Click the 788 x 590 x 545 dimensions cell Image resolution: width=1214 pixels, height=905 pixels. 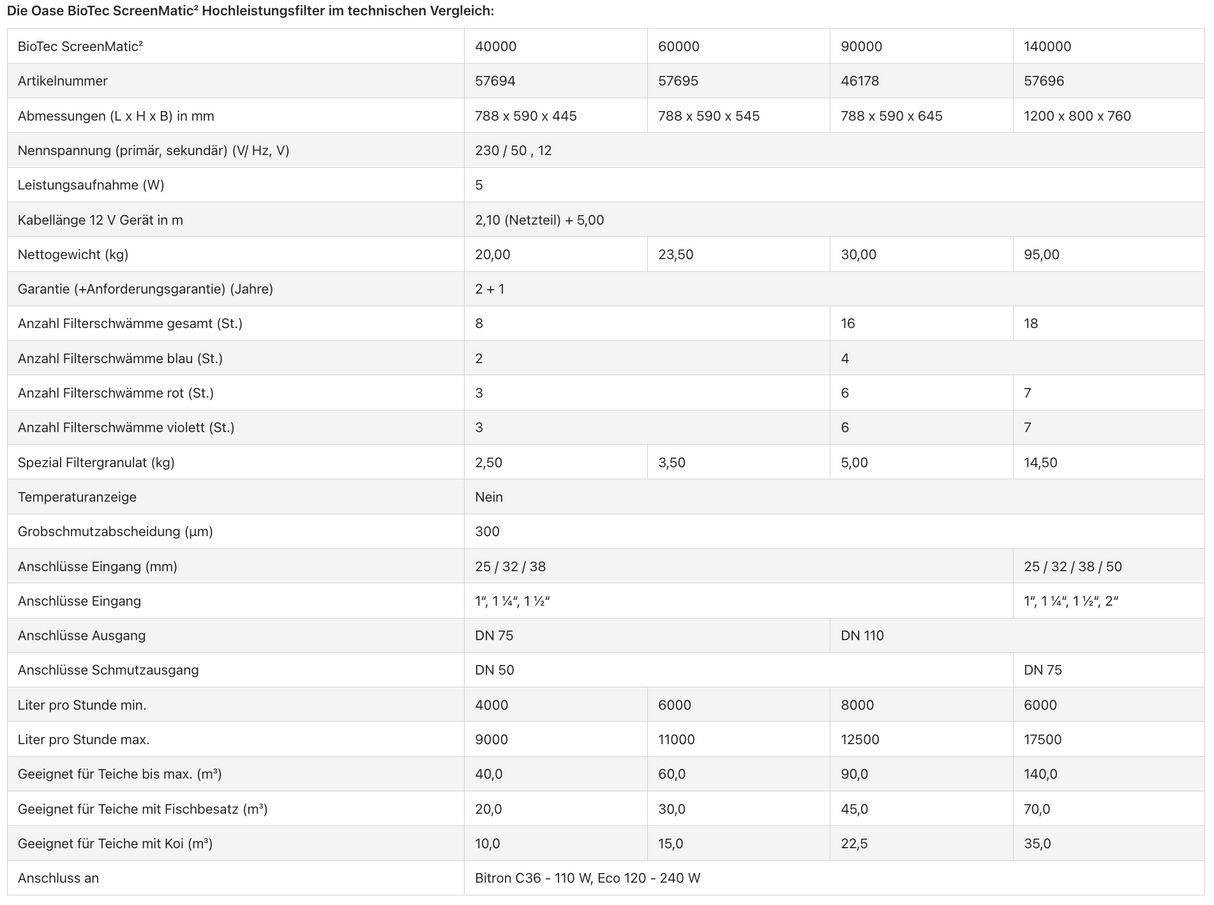(x=708, y=116)
